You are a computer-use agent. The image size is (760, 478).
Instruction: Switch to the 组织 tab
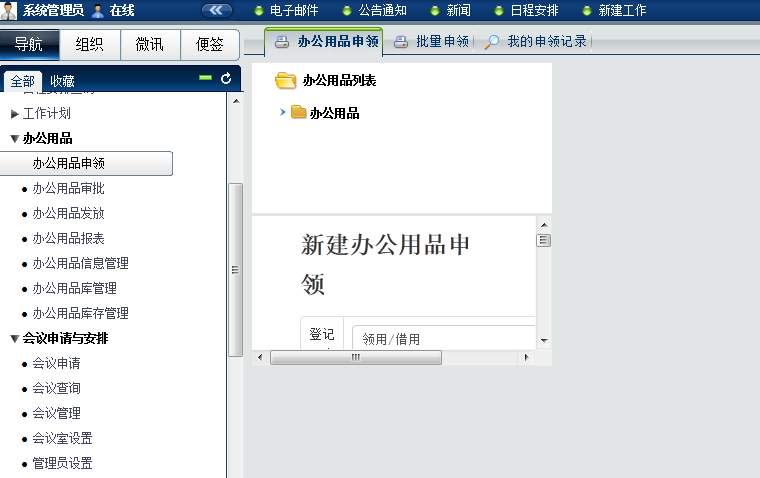[90, 45]
